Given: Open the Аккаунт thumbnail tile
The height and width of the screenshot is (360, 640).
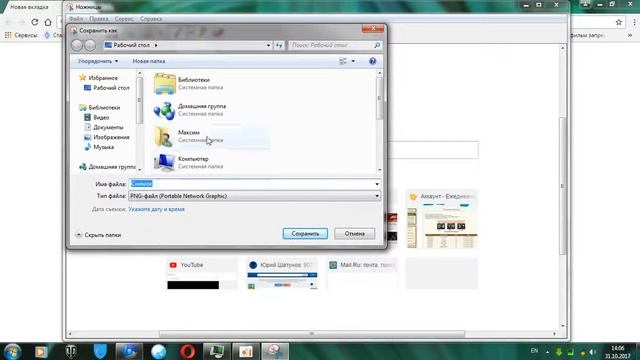Looking at the screenshot, I should tap(442, 219).
